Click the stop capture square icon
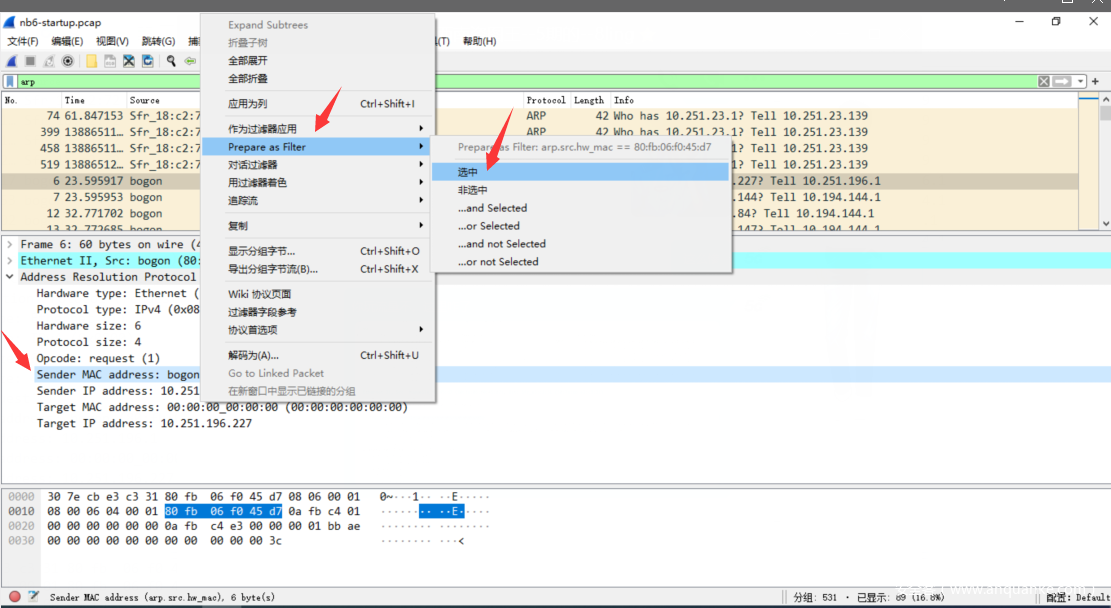This screenshot has width=1111, height=608. pos(30,61)
